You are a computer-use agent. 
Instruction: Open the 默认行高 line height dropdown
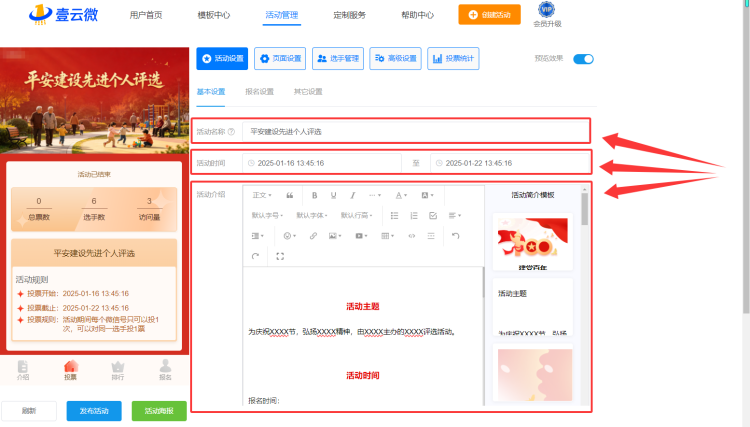[x=356, y=216]
